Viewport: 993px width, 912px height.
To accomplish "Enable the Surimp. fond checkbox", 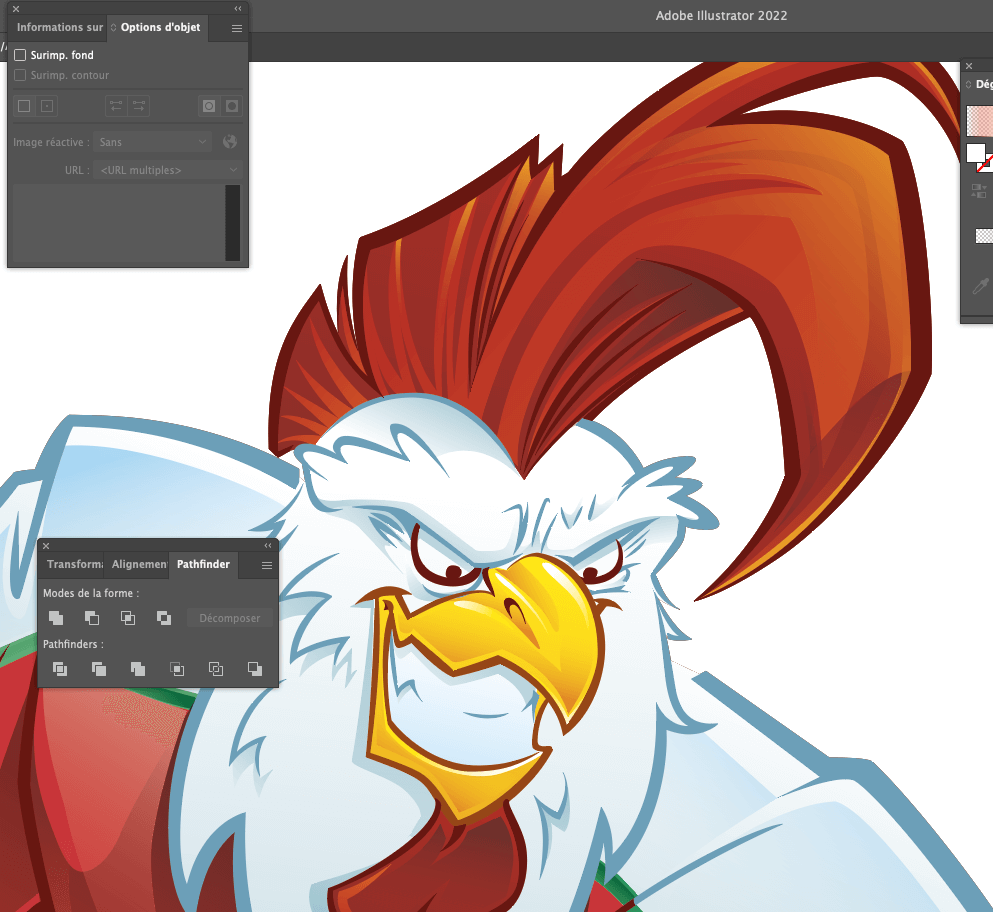I will pos(20,56).
